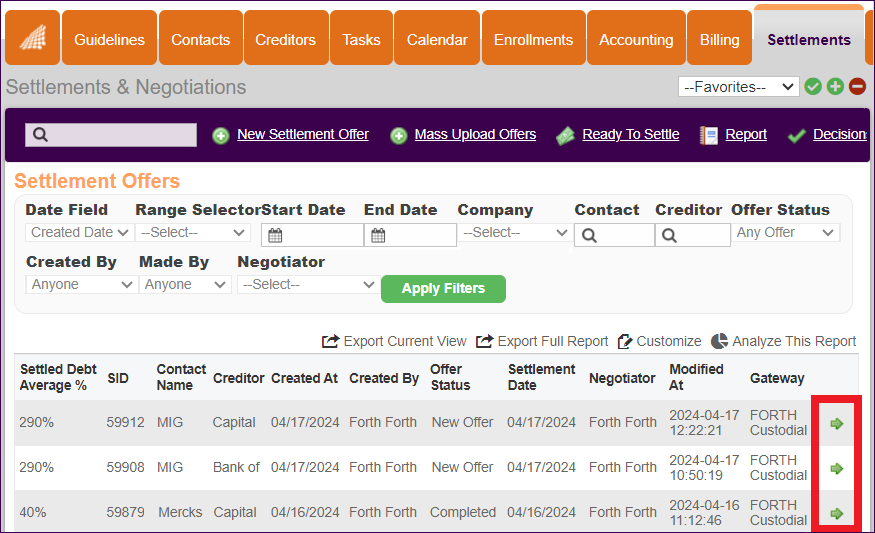The height and width of the screenshot is (533, 875).
Task: Expand the Made By dropdown
Action: [185, 285]
